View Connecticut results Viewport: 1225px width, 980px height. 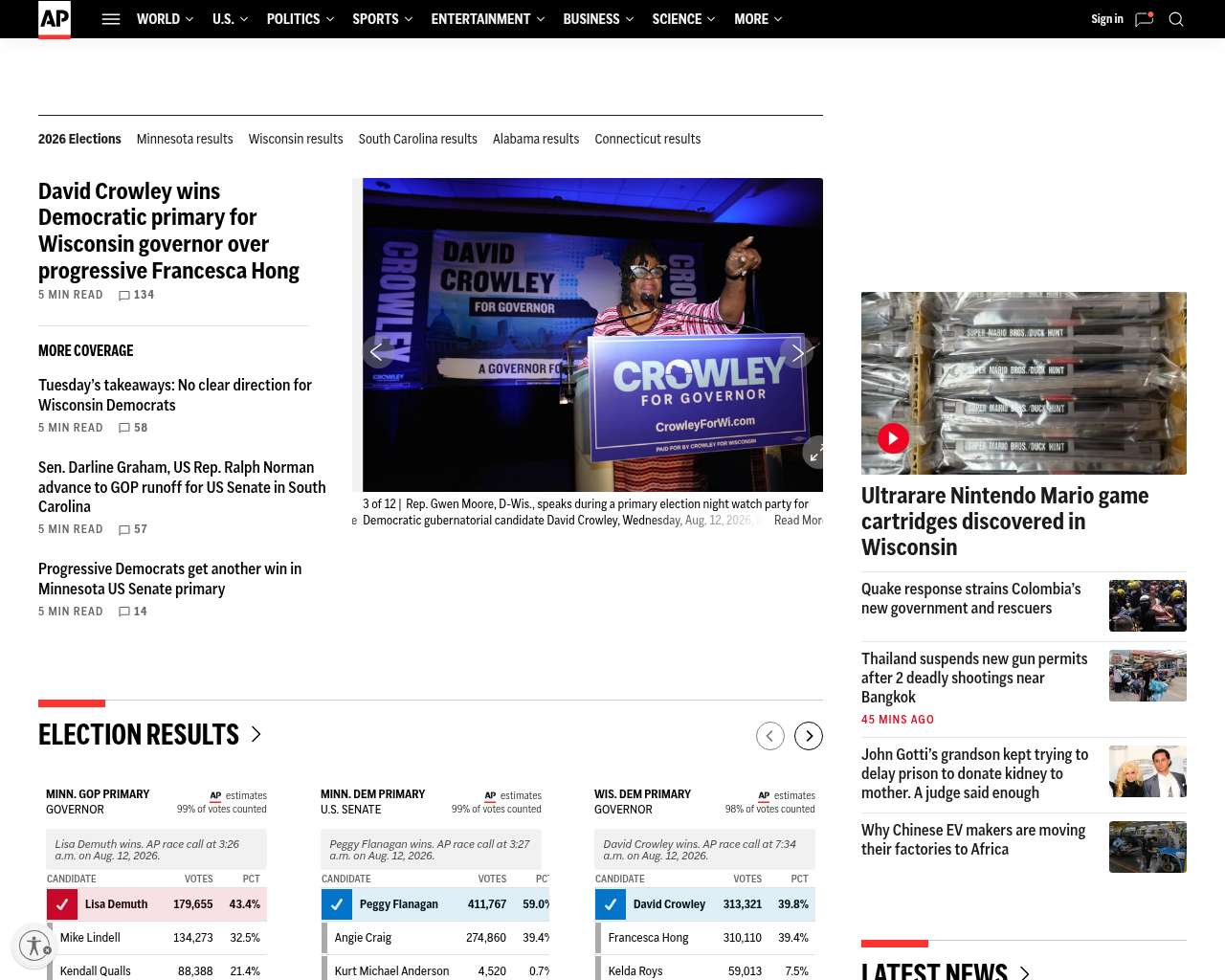648,139
